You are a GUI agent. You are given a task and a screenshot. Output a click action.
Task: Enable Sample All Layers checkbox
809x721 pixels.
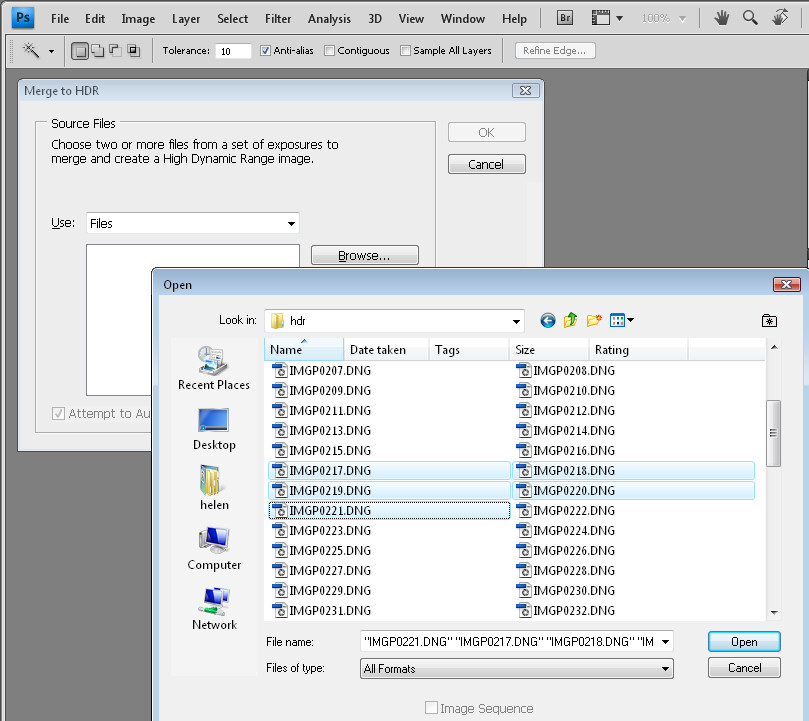click(x=406, y=51)
